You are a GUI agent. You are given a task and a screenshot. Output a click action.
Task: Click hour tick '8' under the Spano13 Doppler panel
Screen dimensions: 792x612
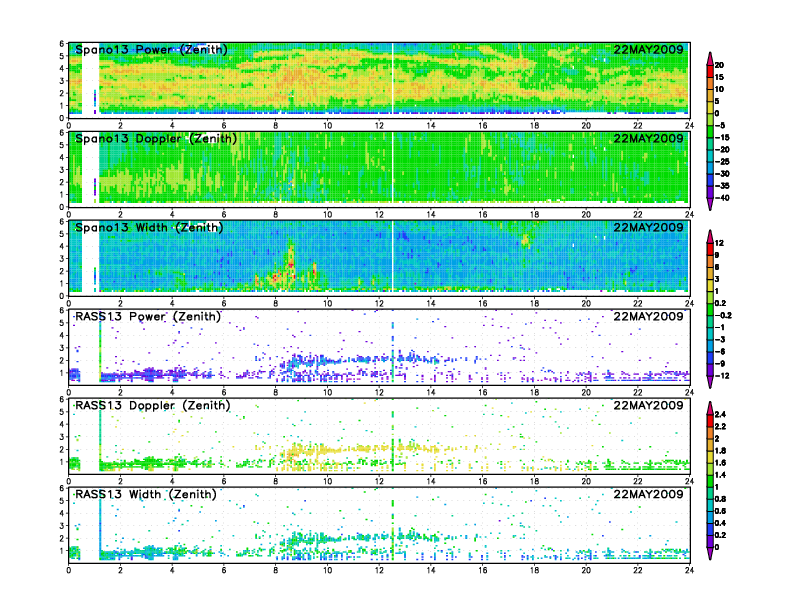(x=276, y=215)
